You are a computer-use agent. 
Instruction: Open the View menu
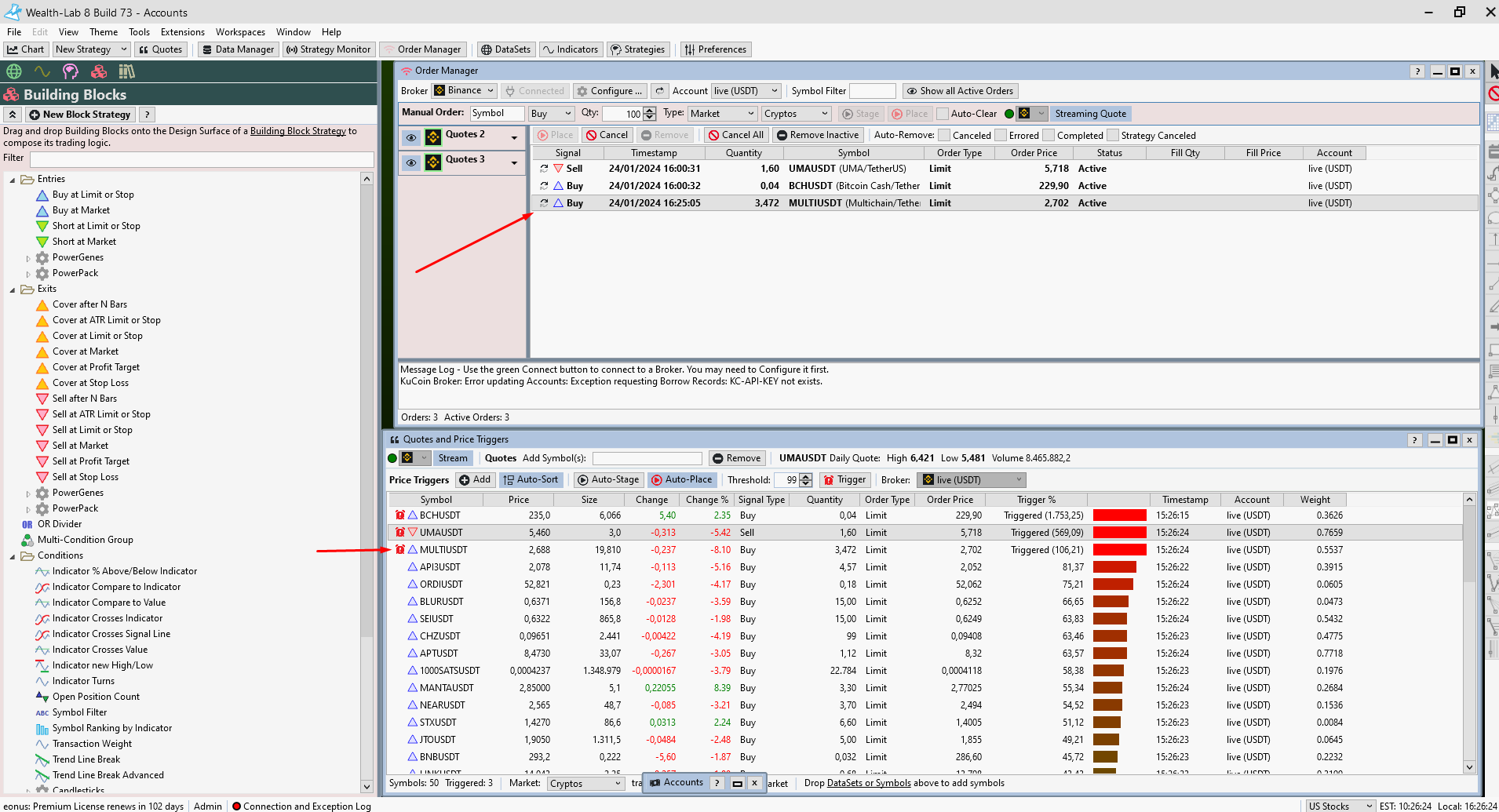68,32
